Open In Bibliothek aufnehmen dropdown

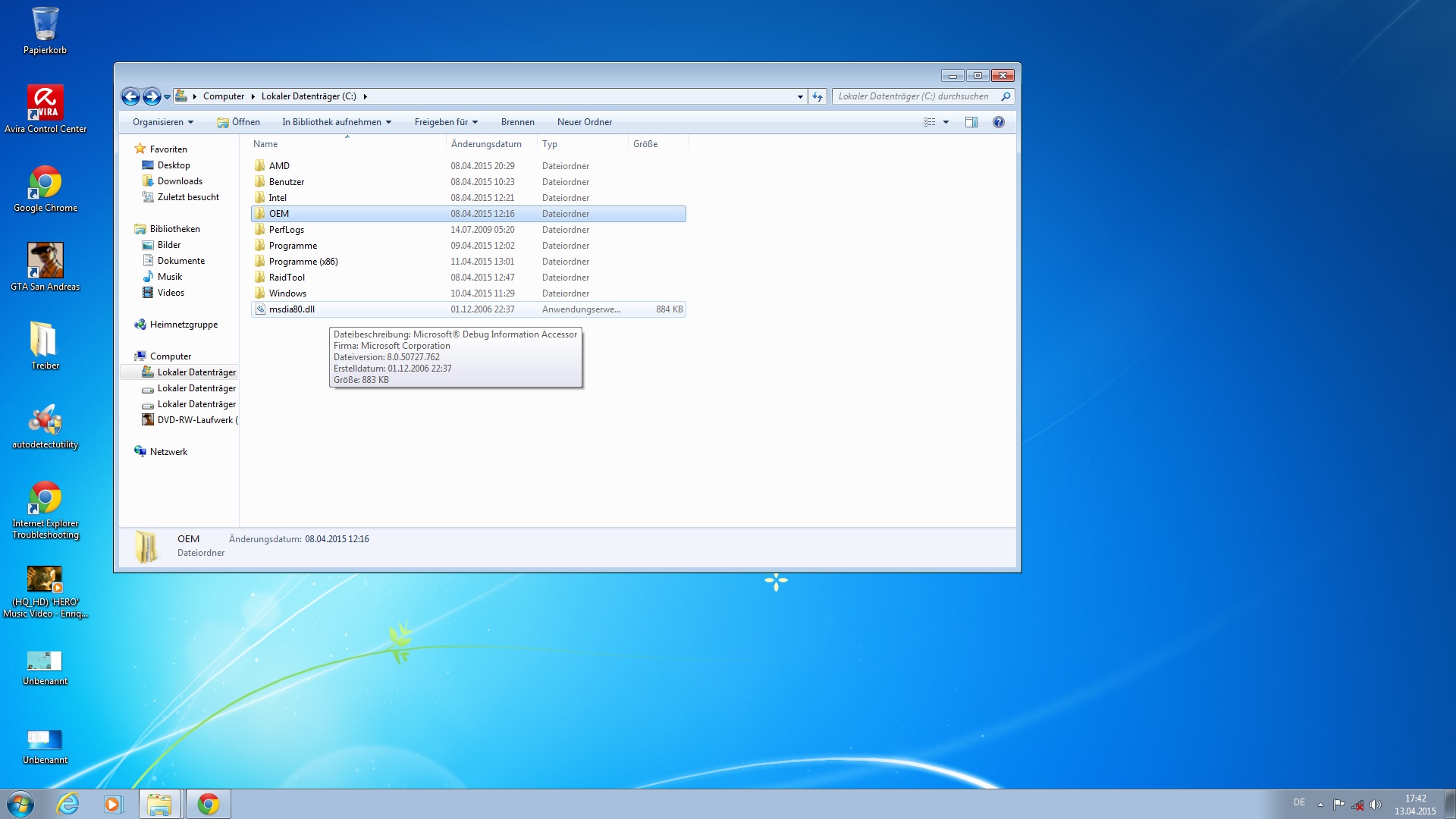[337, 122]
